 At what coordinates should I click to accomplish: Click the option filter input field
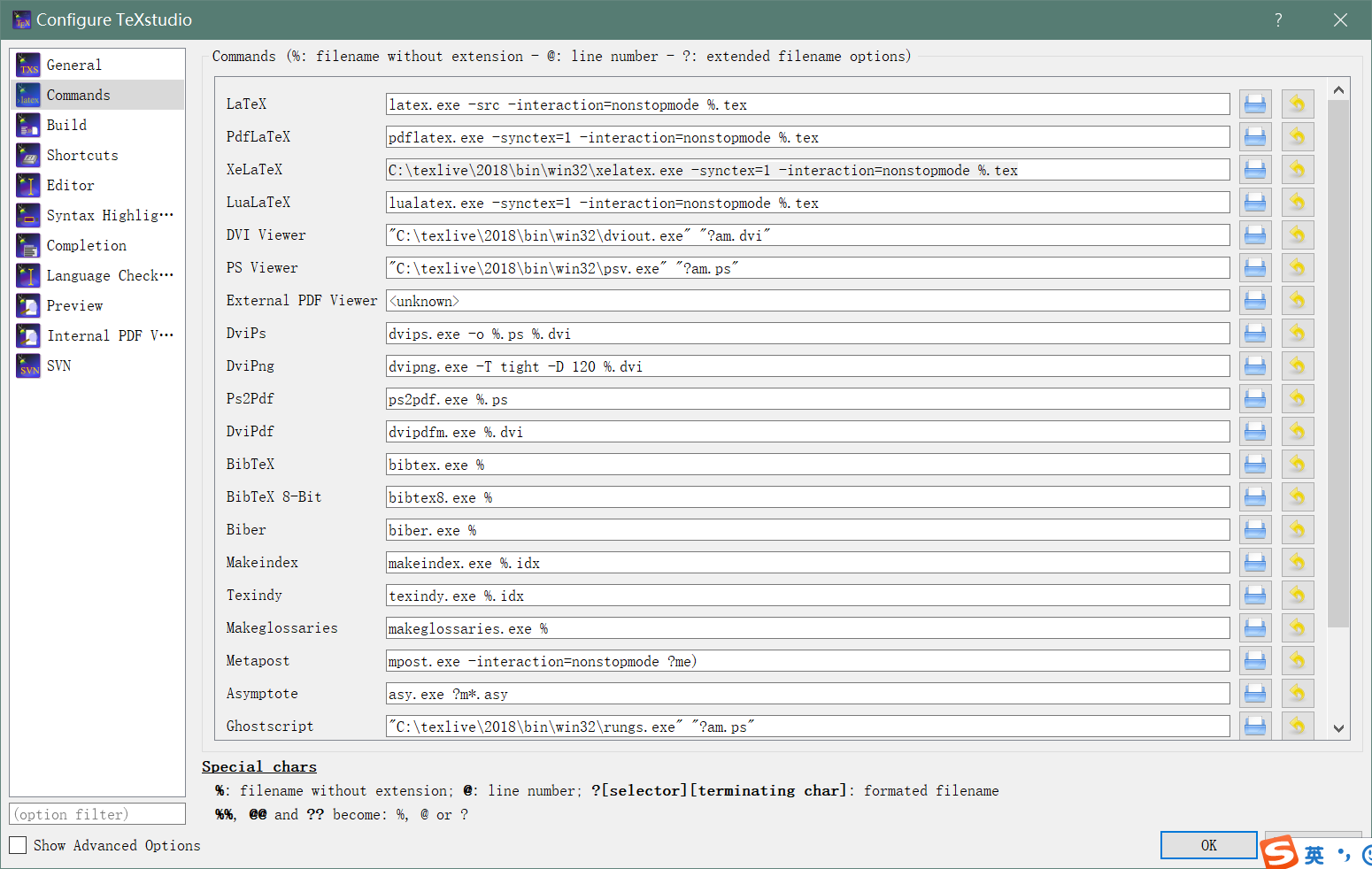(96, 813)
